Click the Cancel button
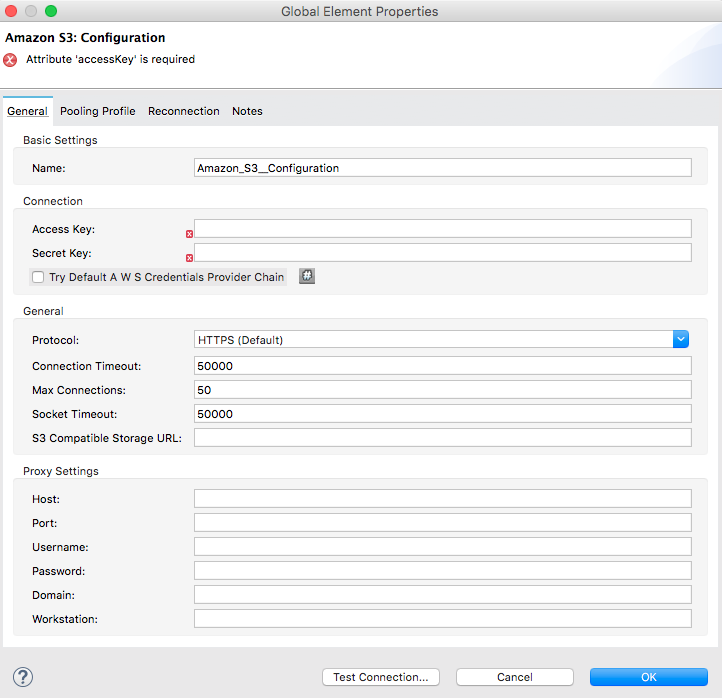 coord(514,677)
